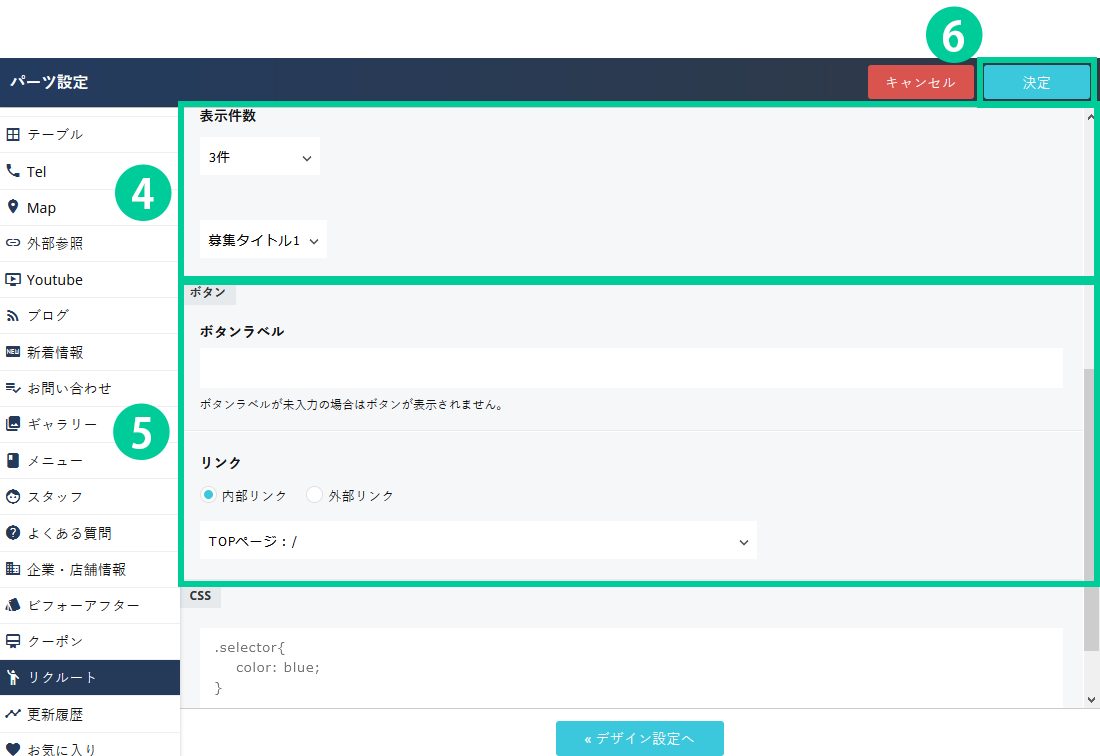Click the キャンセル button
This screenshot has width=1100, height=756.
coord(920,83)
